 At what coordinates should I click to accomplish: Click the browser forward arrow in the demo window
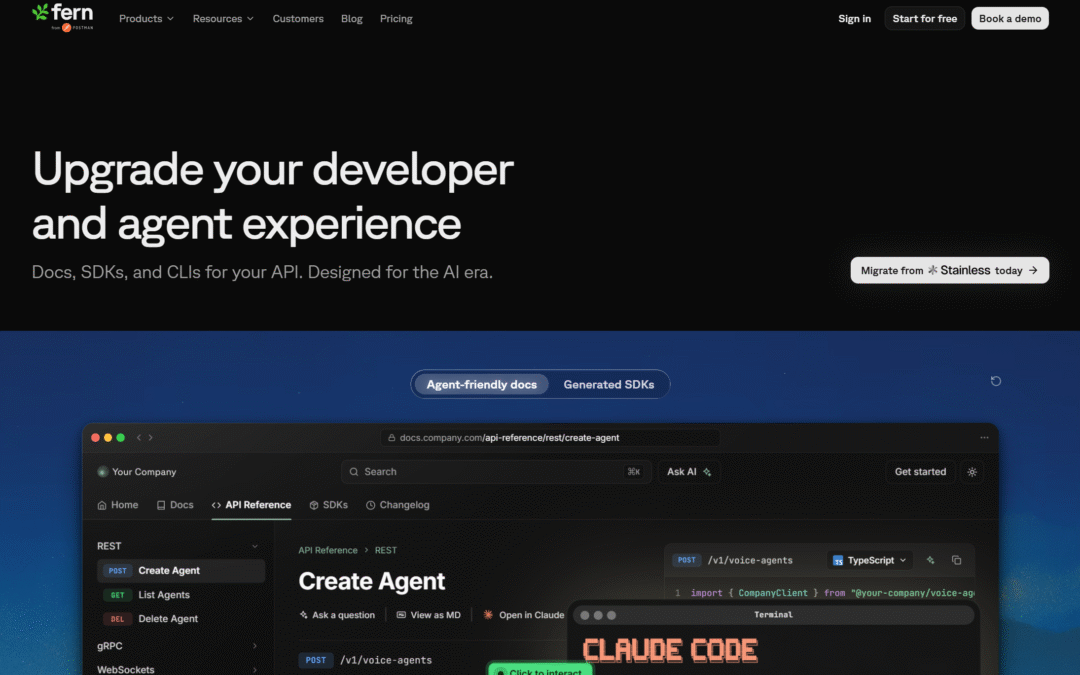pyautogui.click(x=151, y=437)
